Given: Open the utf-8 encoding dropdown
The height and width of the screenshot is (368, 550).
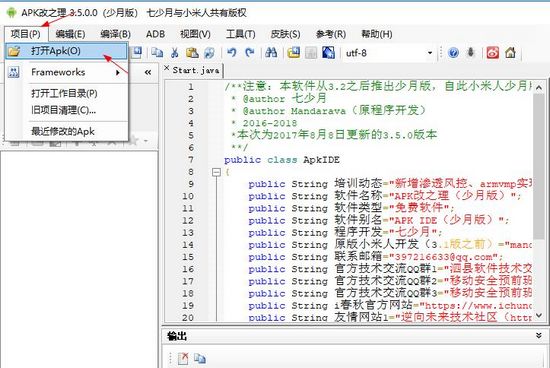Looking at the screenshot, I should (x=430, y=53).
